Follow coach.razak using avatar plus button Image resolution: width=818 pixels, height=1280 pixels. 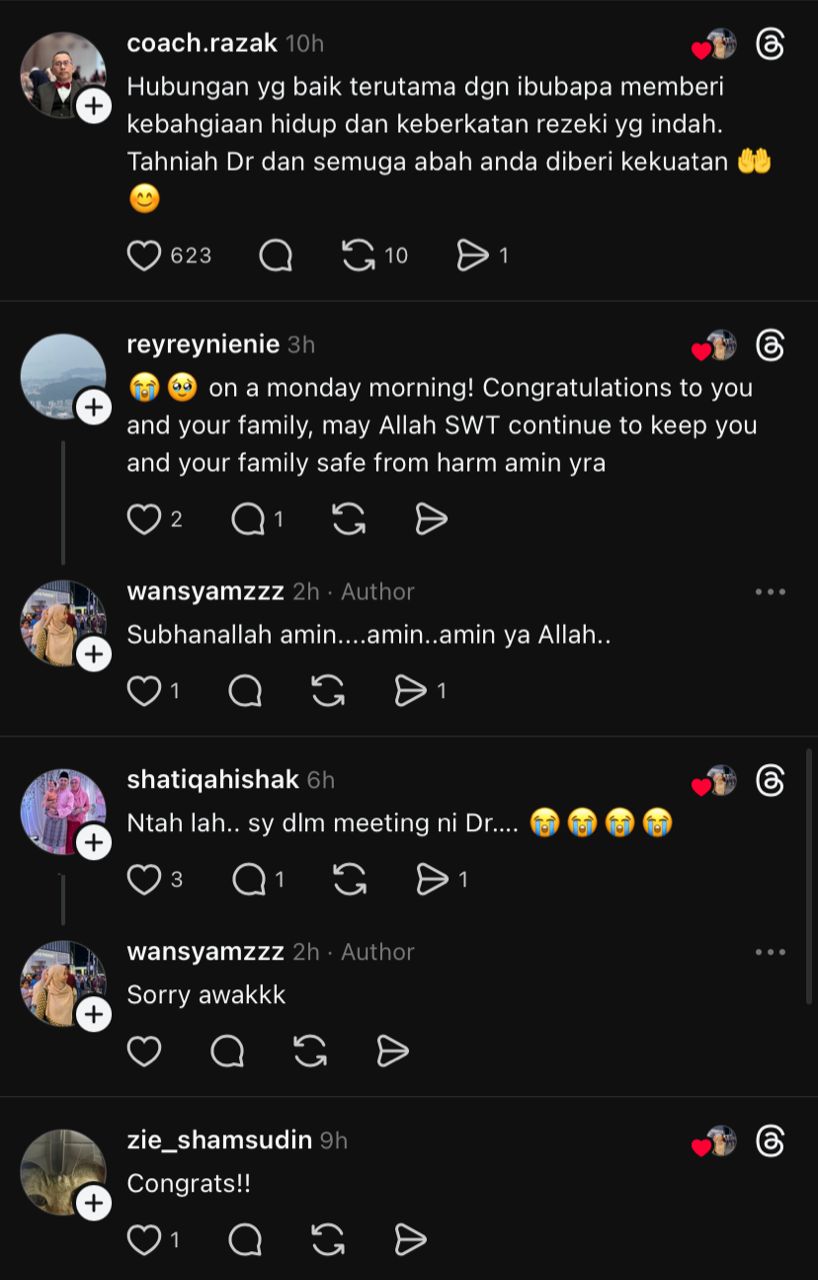94,106
